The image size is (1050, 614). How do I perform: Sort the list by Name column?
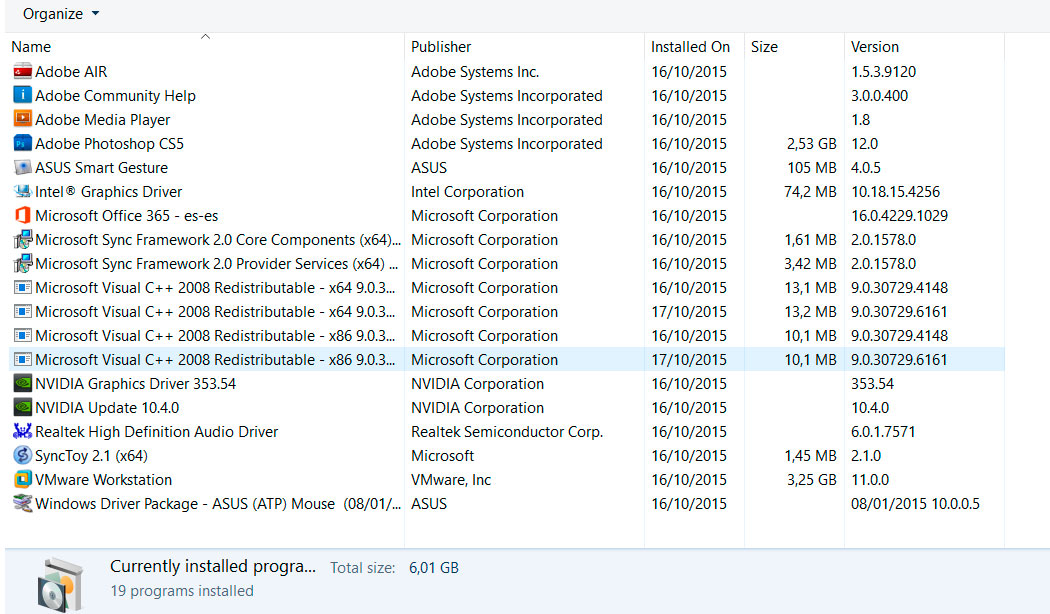(x=31, y=47)
